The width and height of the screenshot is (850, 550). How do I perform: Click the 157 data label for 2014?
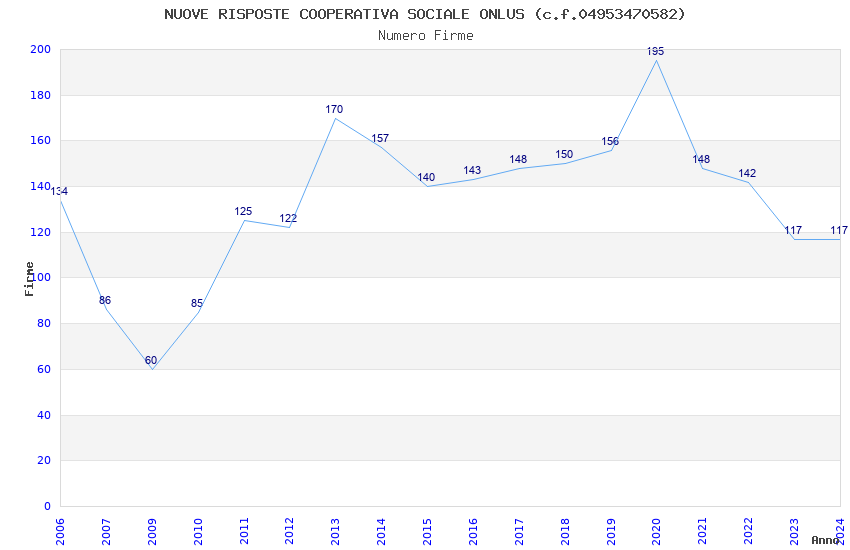tap(380, 139)
